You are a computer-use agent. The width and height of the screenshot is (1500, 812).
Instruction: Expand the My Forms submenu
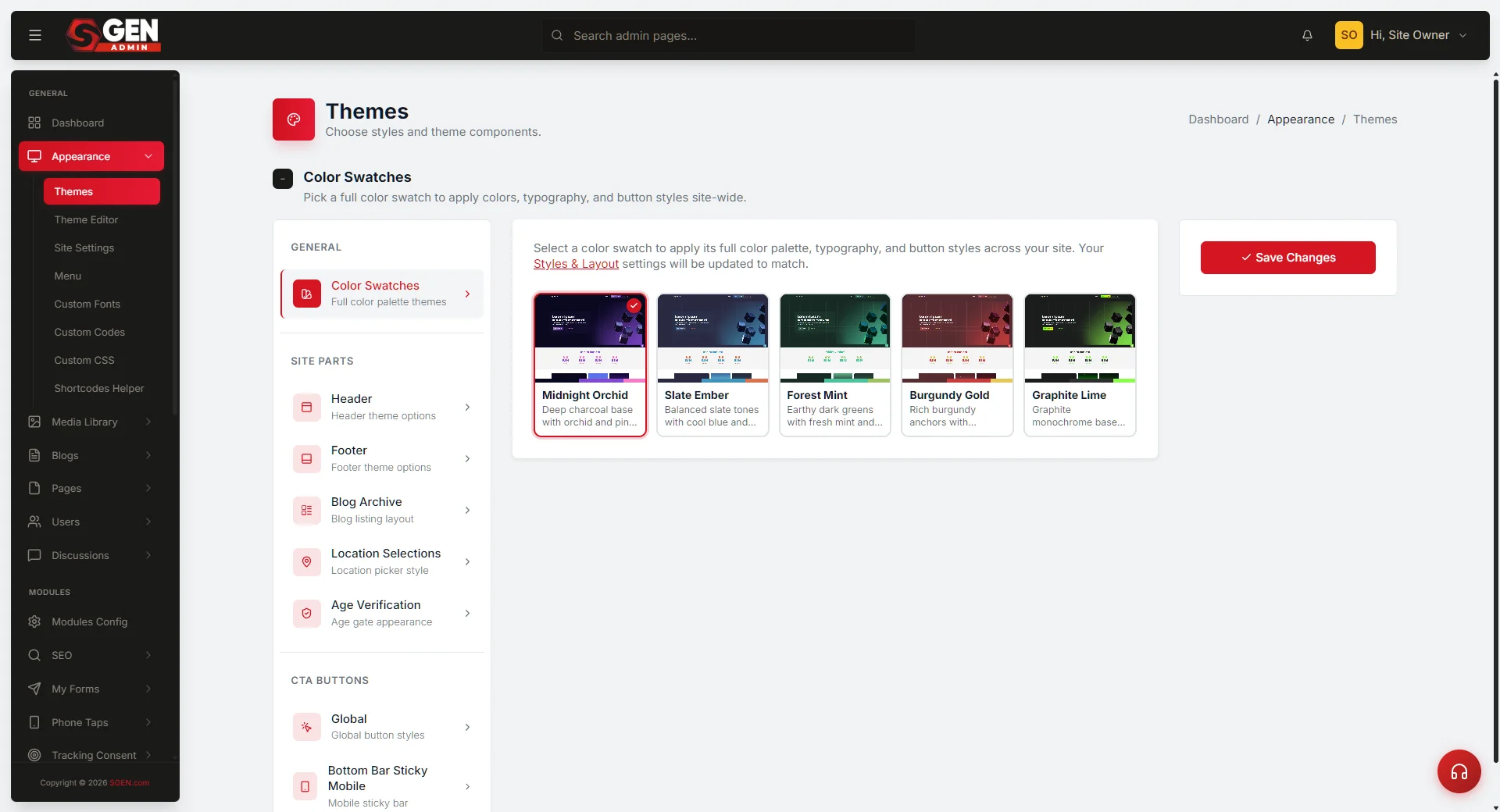(148, 689)
